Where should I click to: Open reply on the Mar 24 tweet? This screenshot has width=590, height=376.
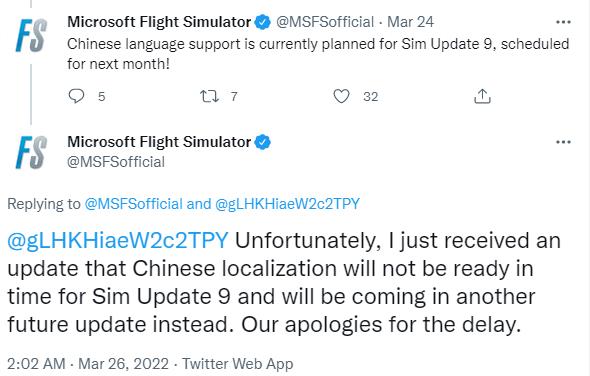coord(76,96)
